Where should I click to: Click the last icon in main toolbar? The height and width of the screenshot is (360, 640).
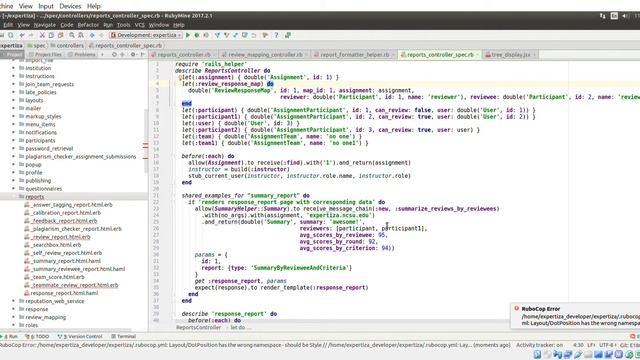click(x=288, y=36)
